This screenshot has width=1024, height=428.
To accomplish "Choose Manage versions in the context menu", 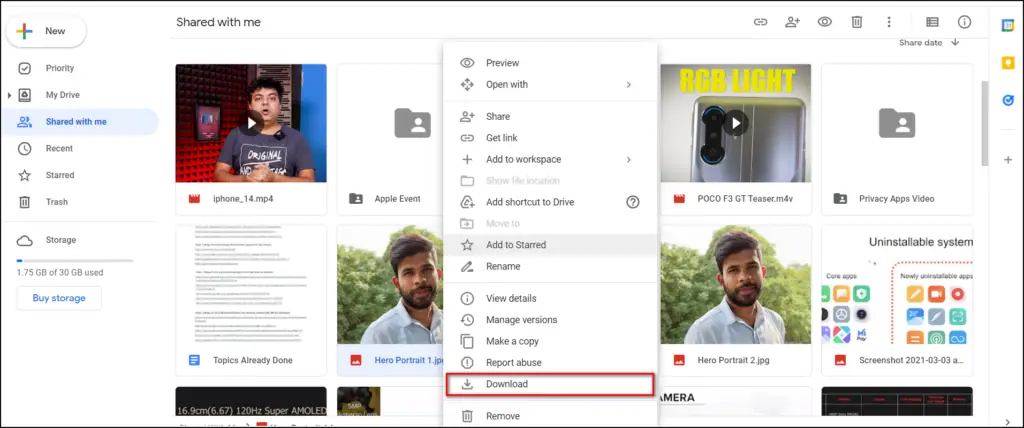I will (x=550, y=320).
